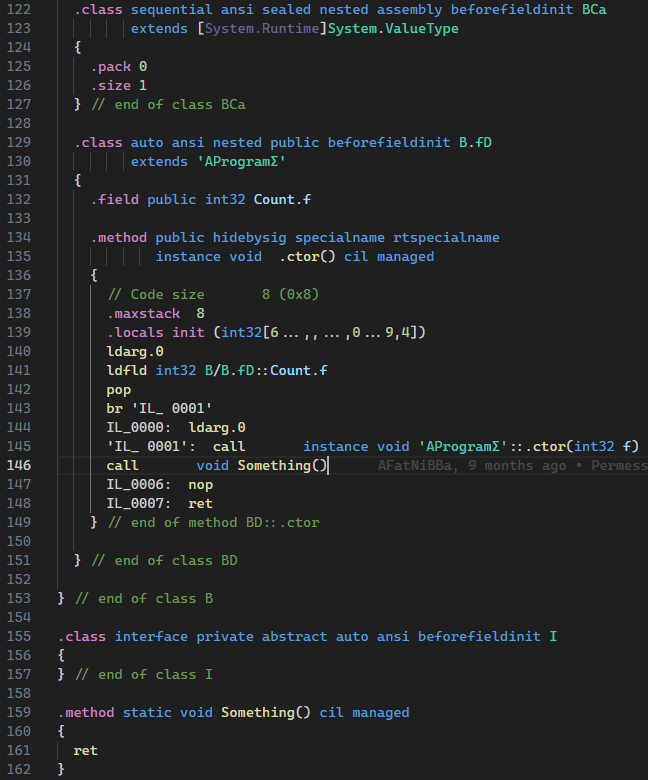Screen dimensions: 648x780
Task: Click 'Count.f' on the field declaration line 132
Action: [x=282, y=199]
